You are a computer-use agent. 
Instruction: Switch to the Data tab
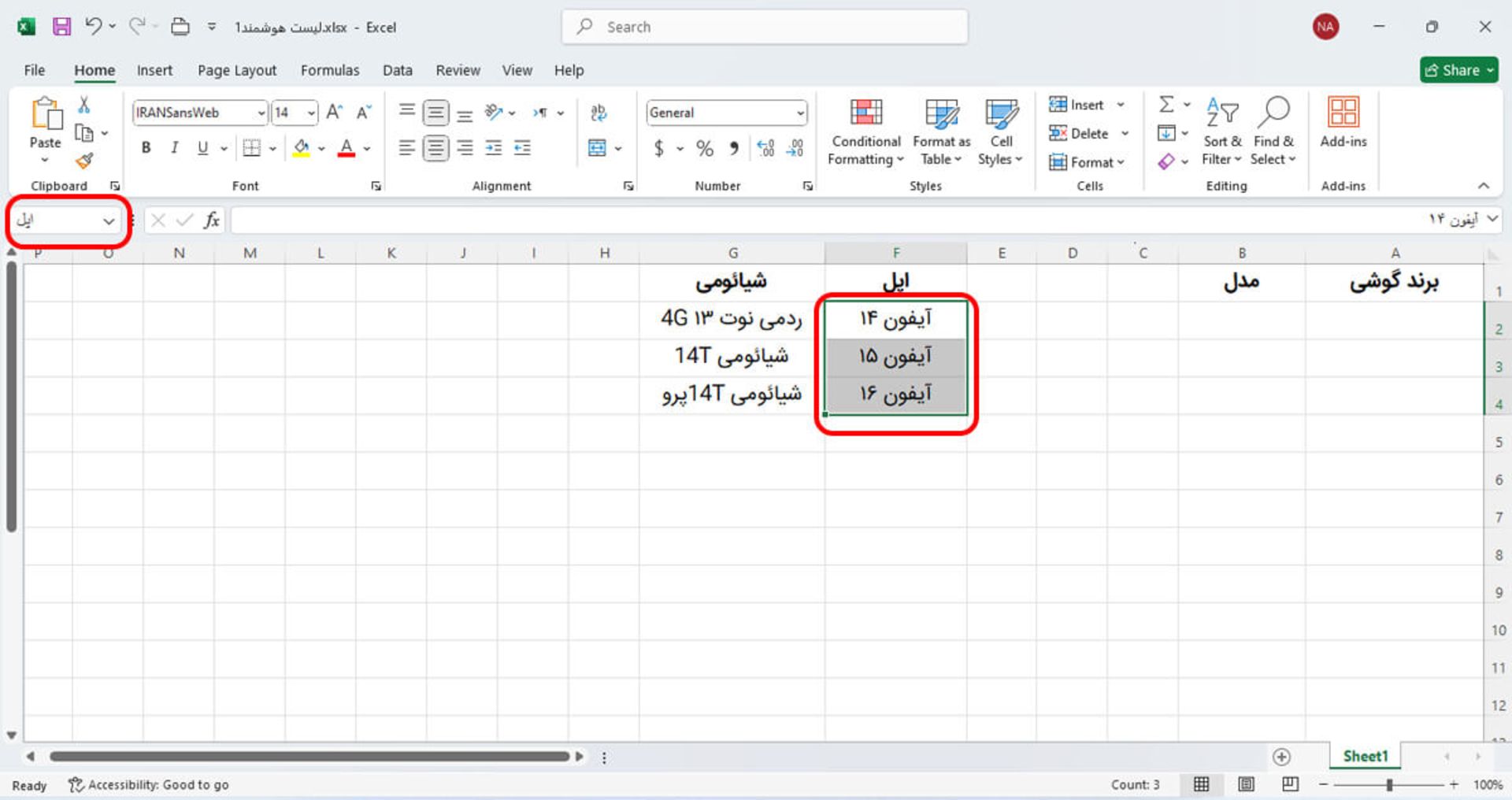click(398, 70)
